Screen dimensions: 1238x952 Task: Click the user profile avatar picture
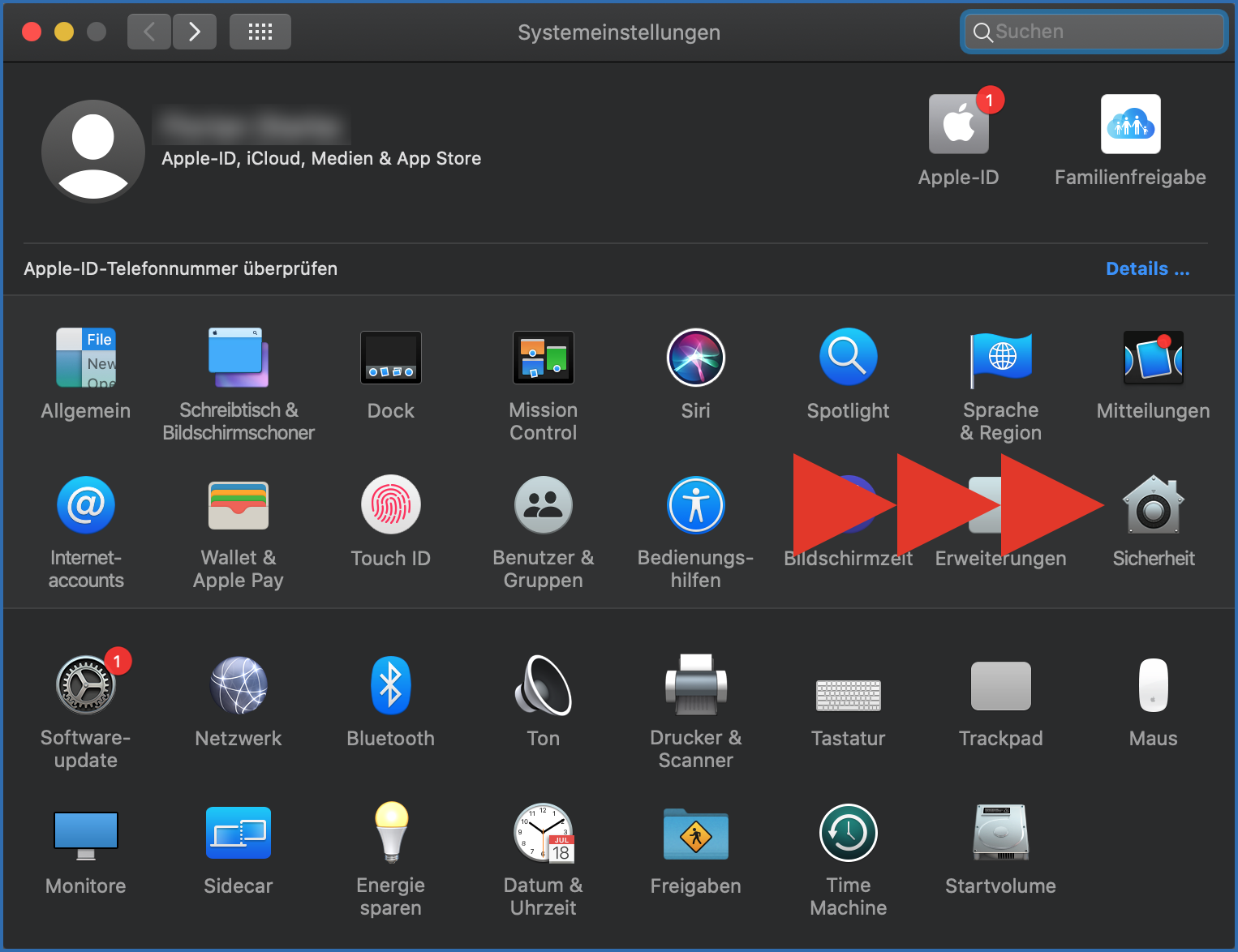93,151
